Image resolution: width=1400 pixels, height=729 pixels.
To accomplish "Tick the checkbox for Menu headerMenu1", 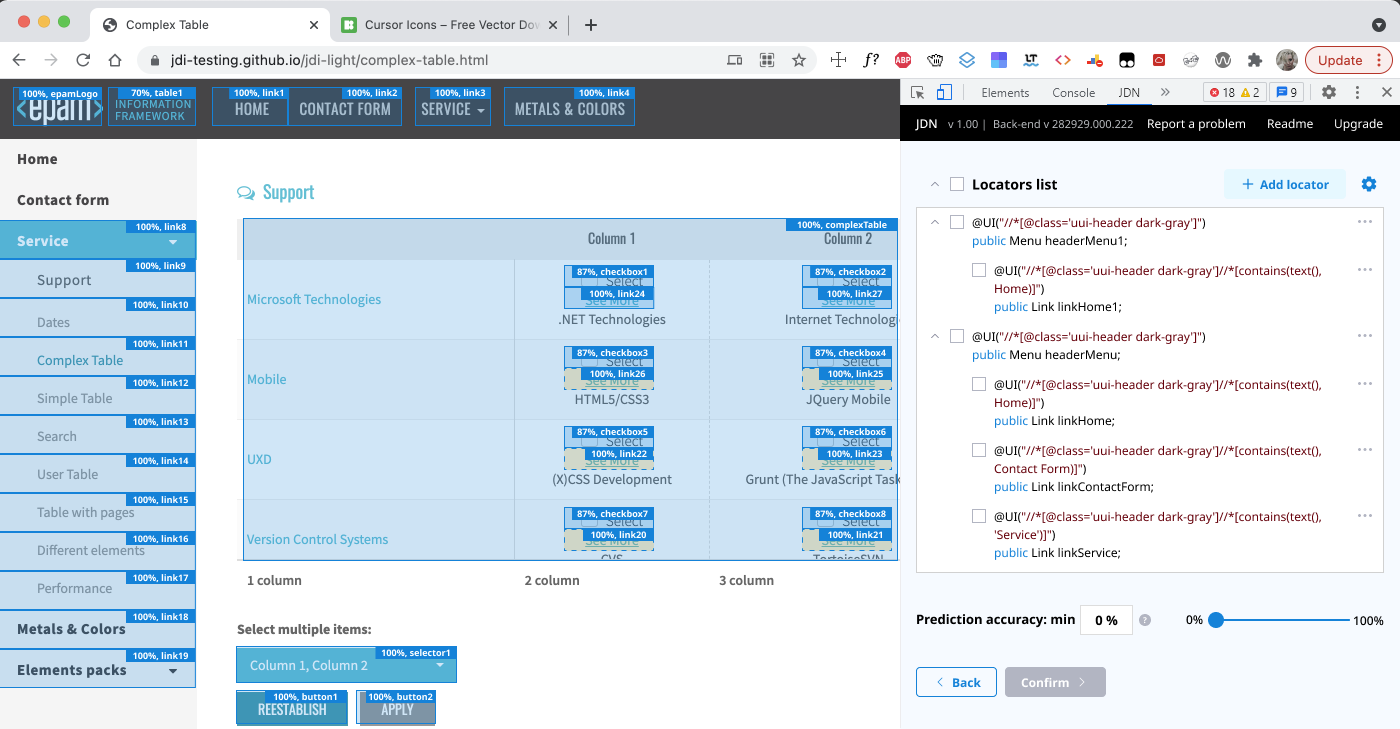I will 957,222.
